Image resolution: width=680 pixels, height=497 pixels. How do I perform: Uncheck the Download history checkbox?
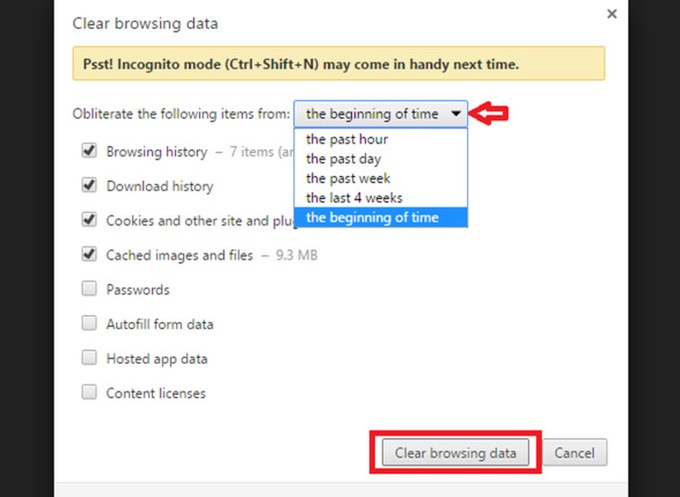click(x=89, y=185)
